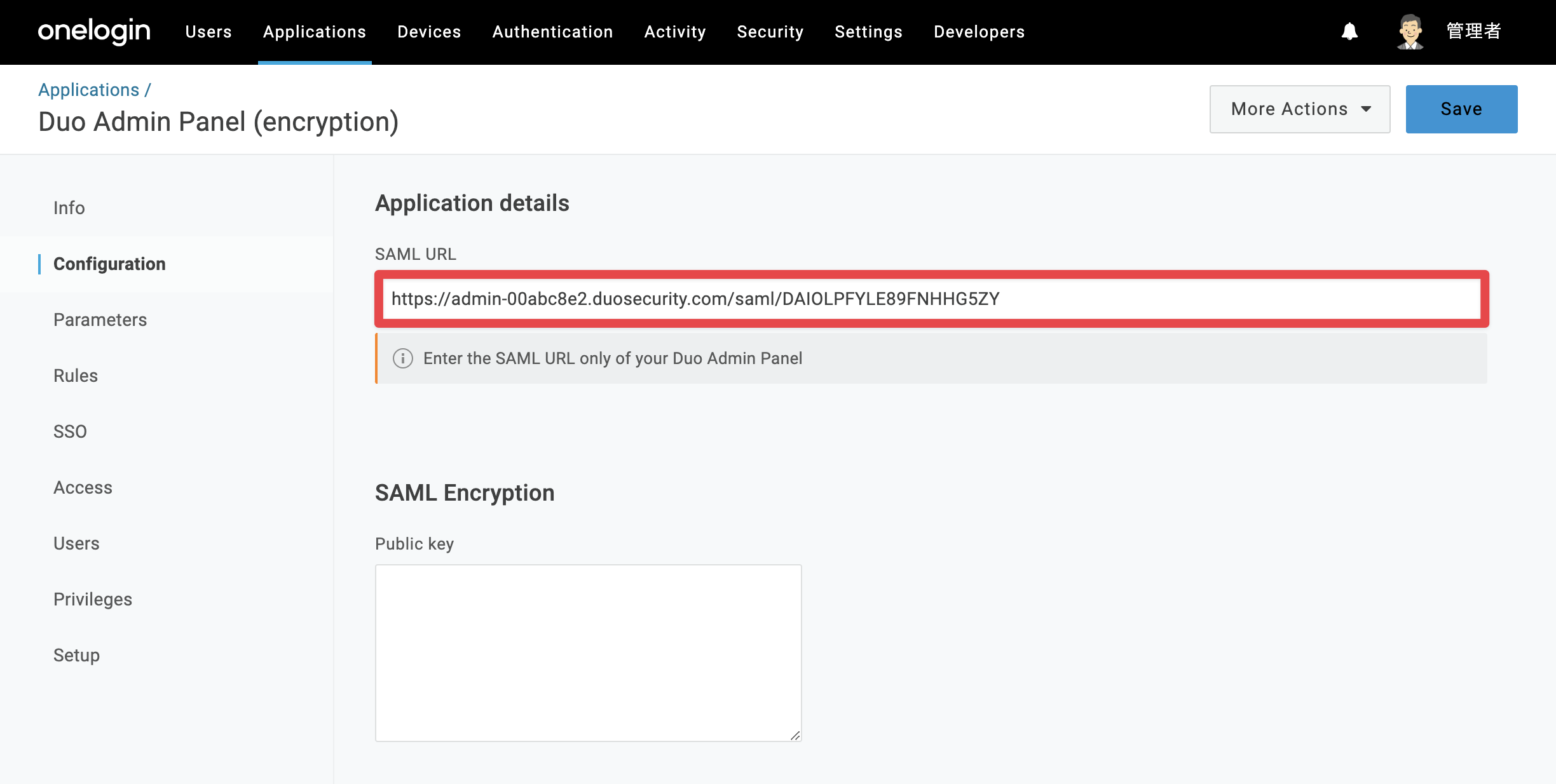Open the Authentication top menu

coord(552,32)
